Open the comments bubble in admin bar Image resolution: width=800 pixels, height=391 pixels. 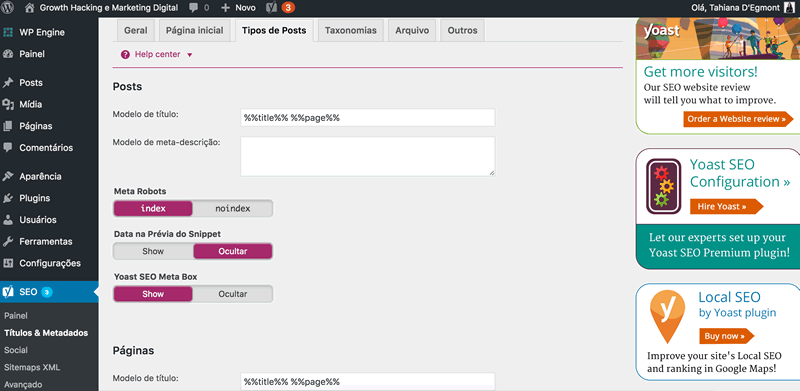click(194, 8)
